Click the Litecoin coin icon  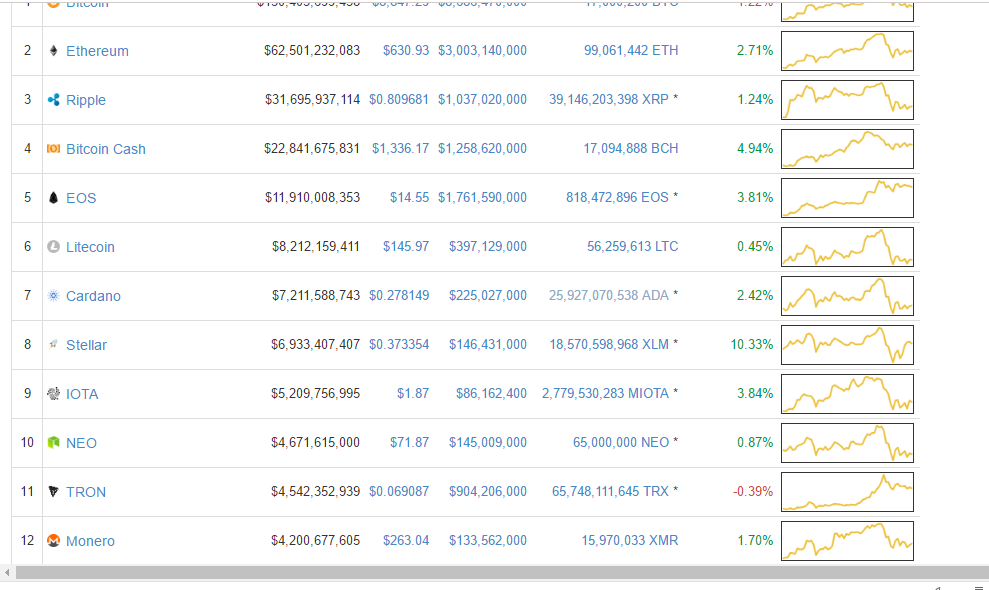point(54,247)
